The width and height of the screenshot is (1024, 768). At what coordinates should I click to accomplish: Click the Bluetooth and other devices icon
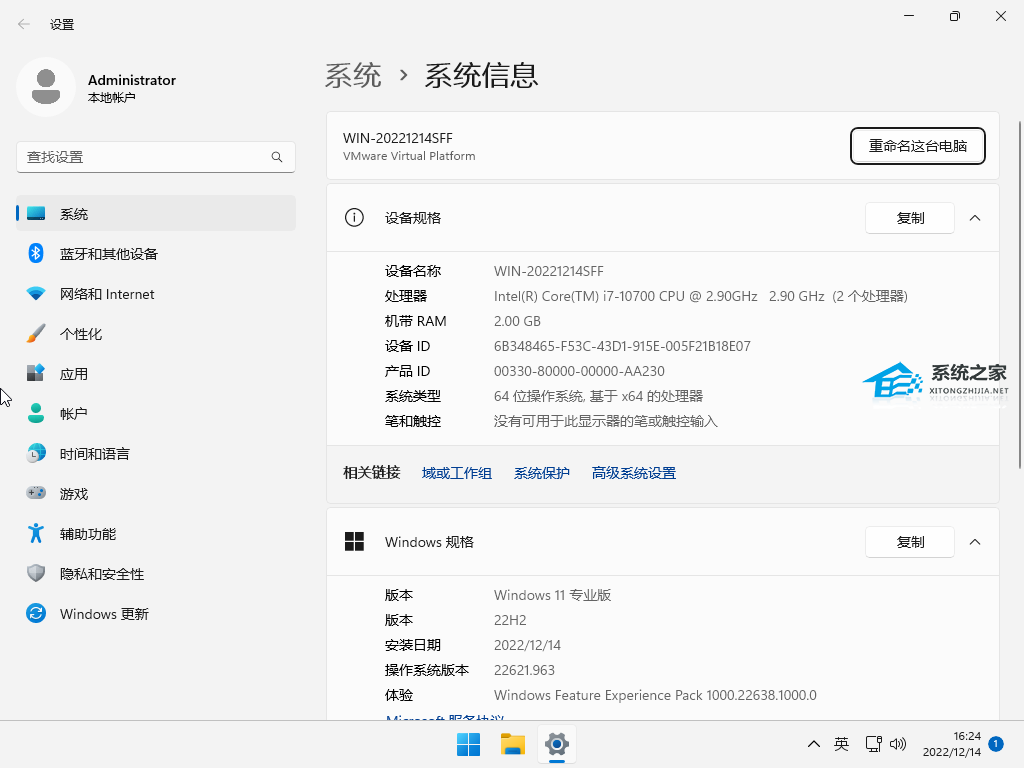[36, 254]
